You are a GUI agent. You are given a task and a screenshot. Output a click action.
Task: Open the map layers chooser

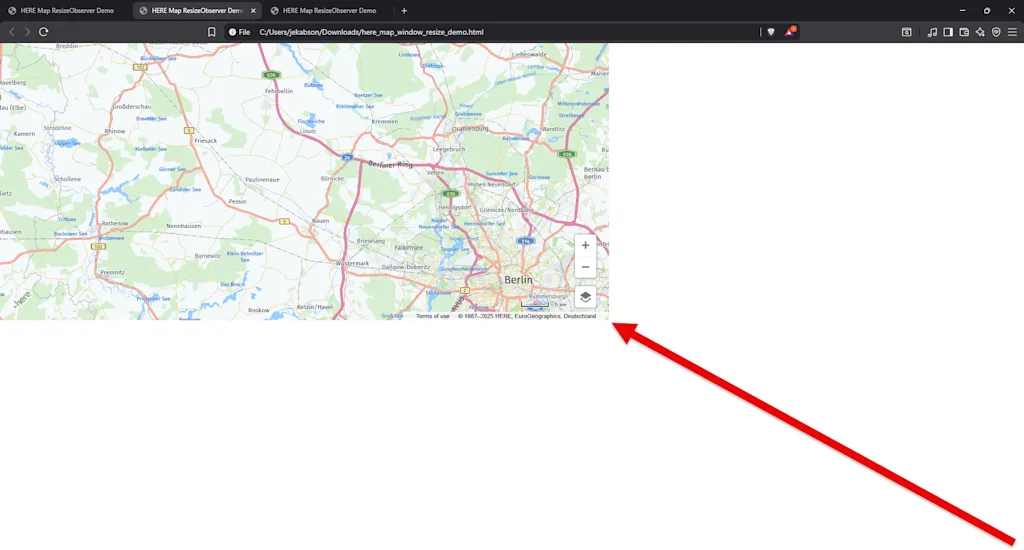(x=585, y=297)
